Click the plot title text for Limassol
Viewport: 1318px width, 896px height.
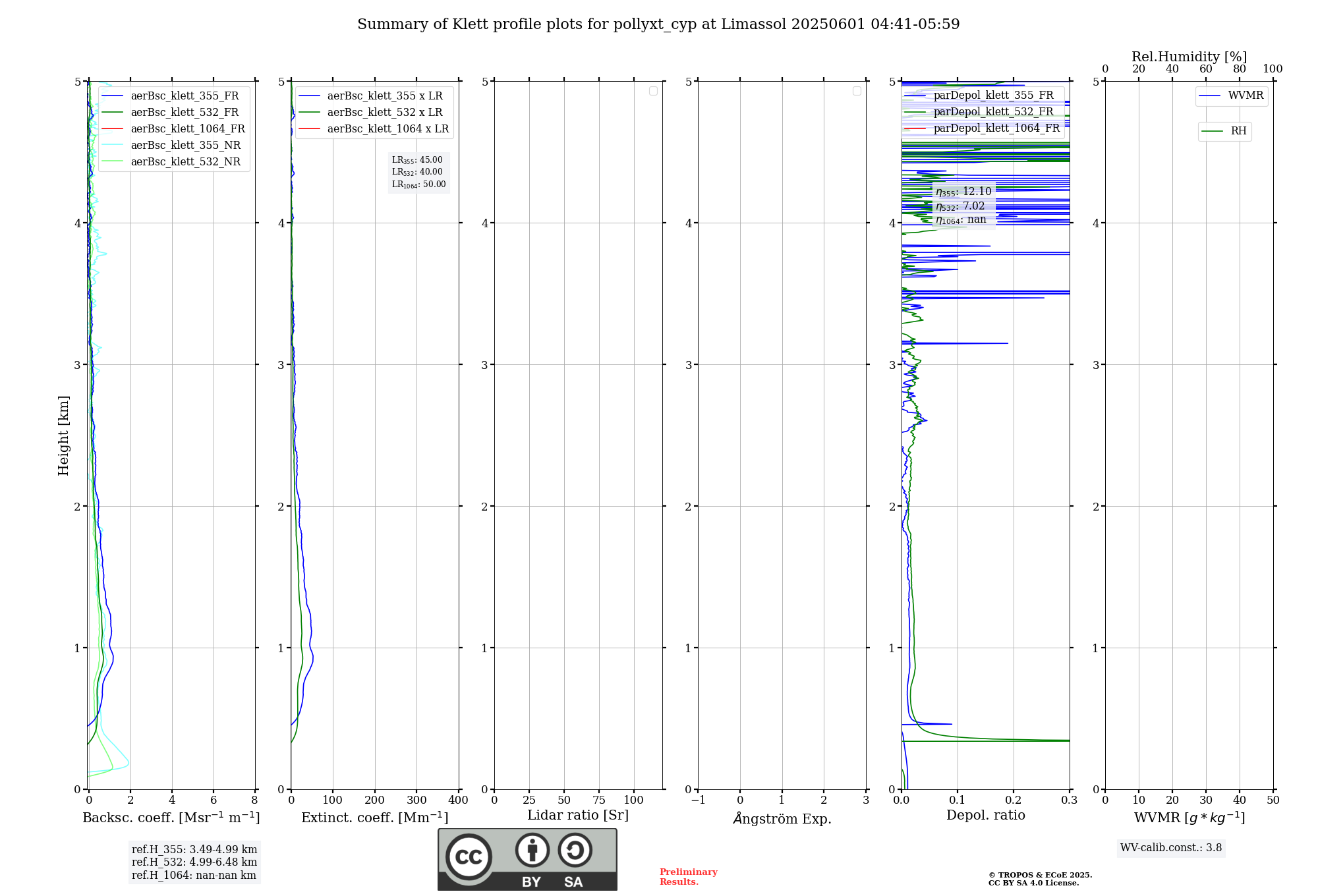658,24
